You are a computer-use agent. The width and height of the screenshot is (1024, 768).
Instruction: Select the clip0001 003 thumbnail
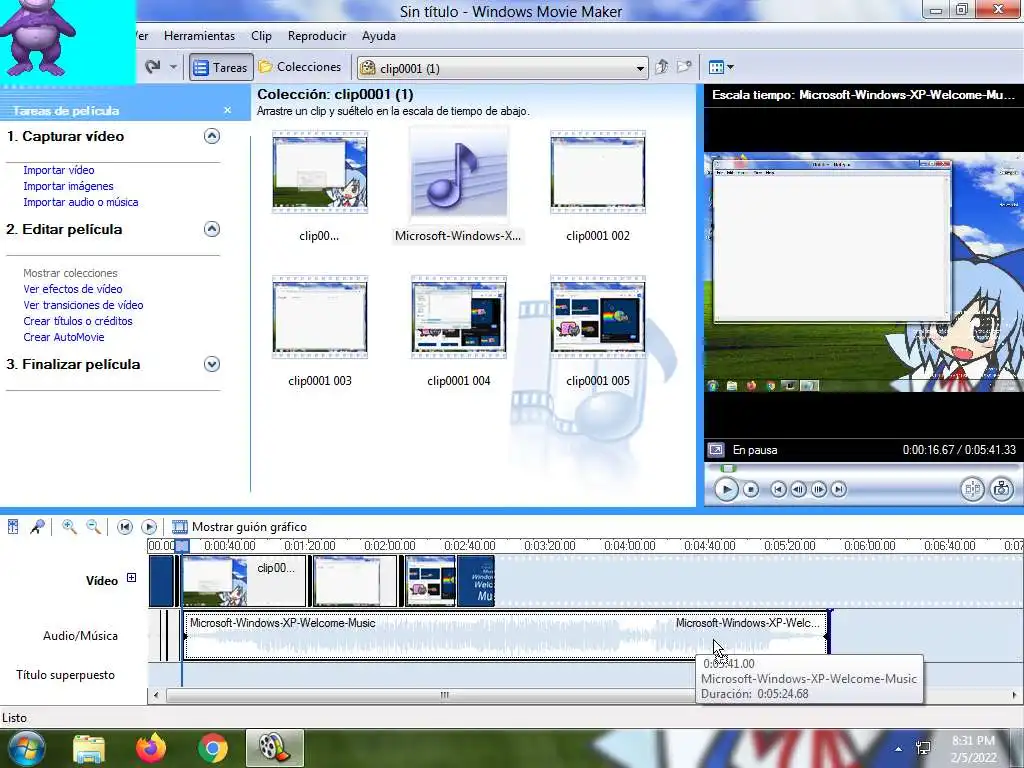click(x=320, y=317)
